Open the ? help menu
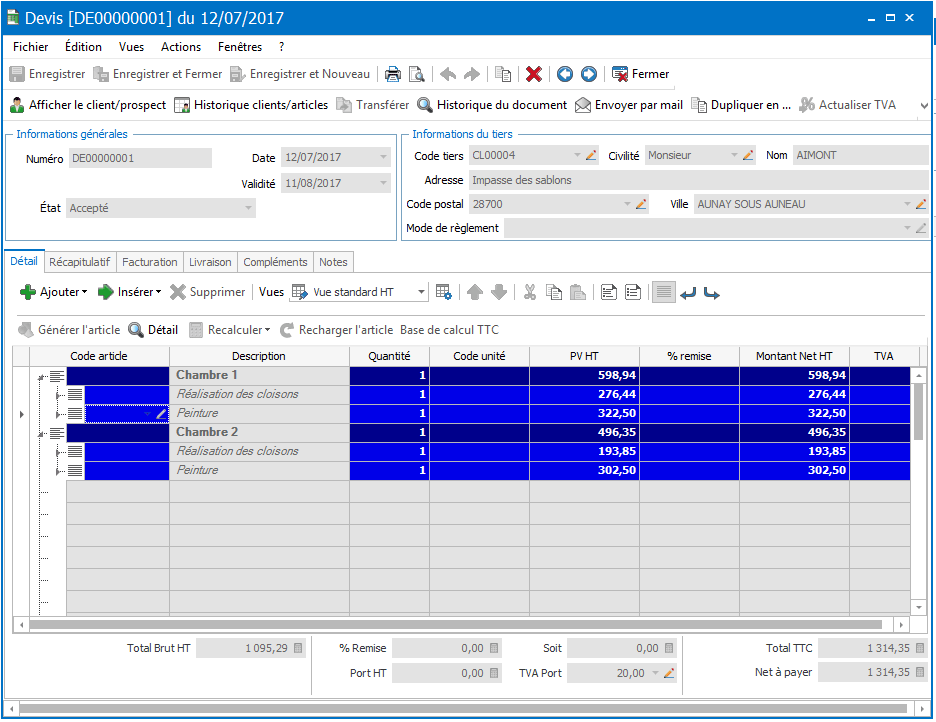936x722 pixels. [281, 47]
